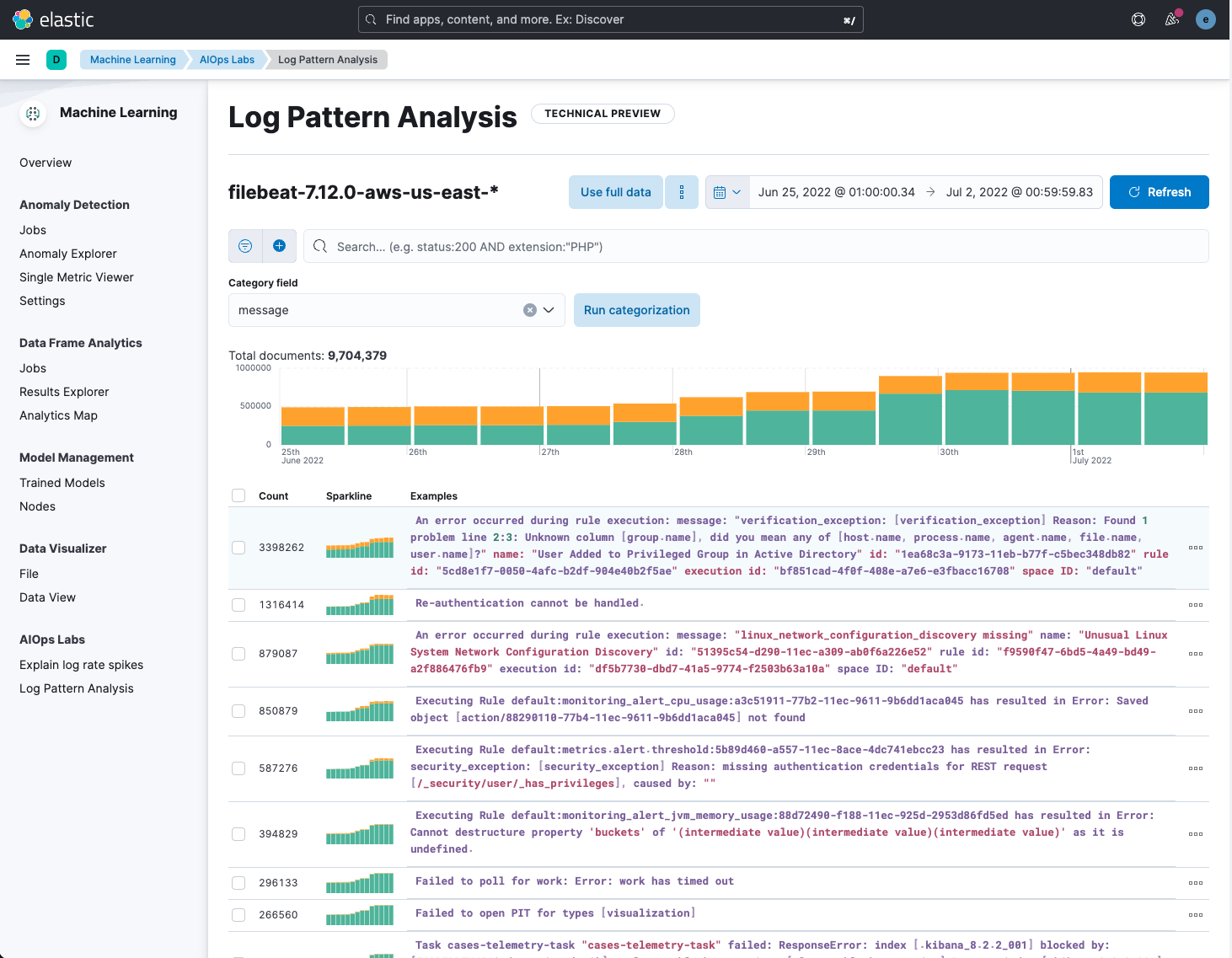
Task: Open actions for the 3398262 count row
Action: (x=1195, y=548)
